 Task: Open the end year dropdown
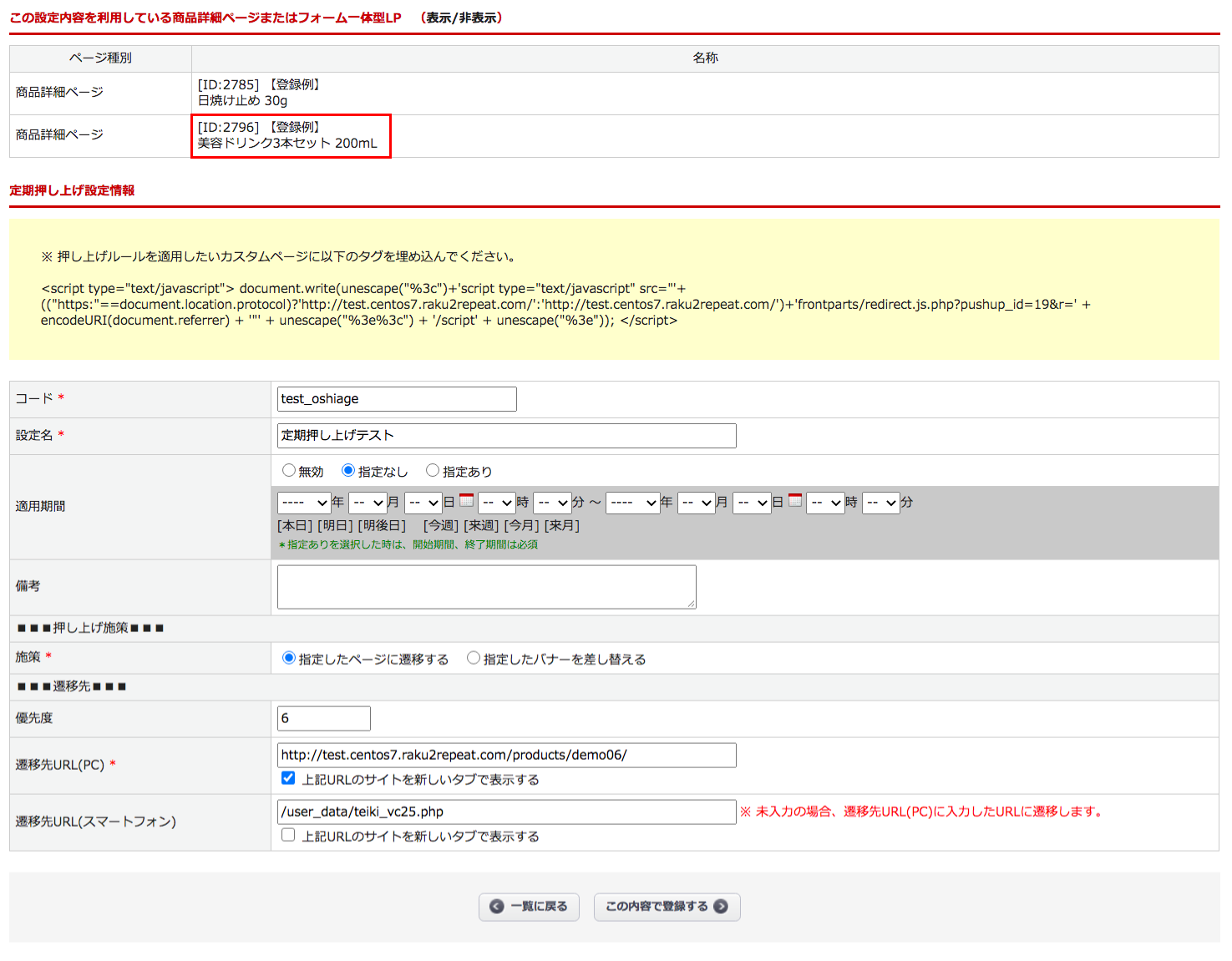[x=632, y=503]
